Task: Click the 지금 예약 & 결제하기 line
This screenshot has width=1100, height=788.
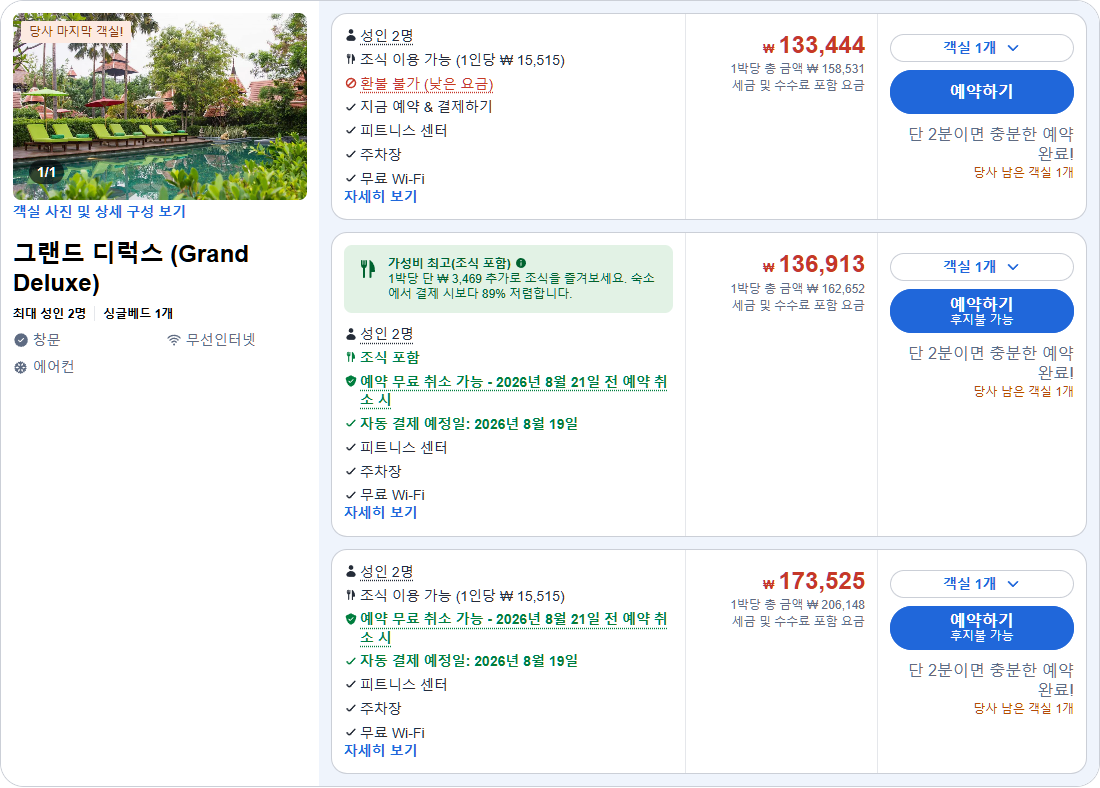Action: pos(426,107)
